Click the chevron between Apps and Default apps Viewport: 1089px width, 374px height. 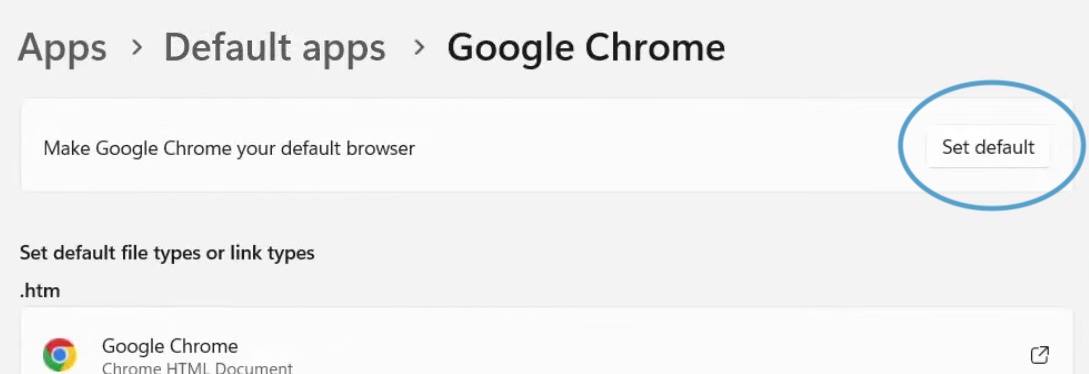click(x=136, y=47)
